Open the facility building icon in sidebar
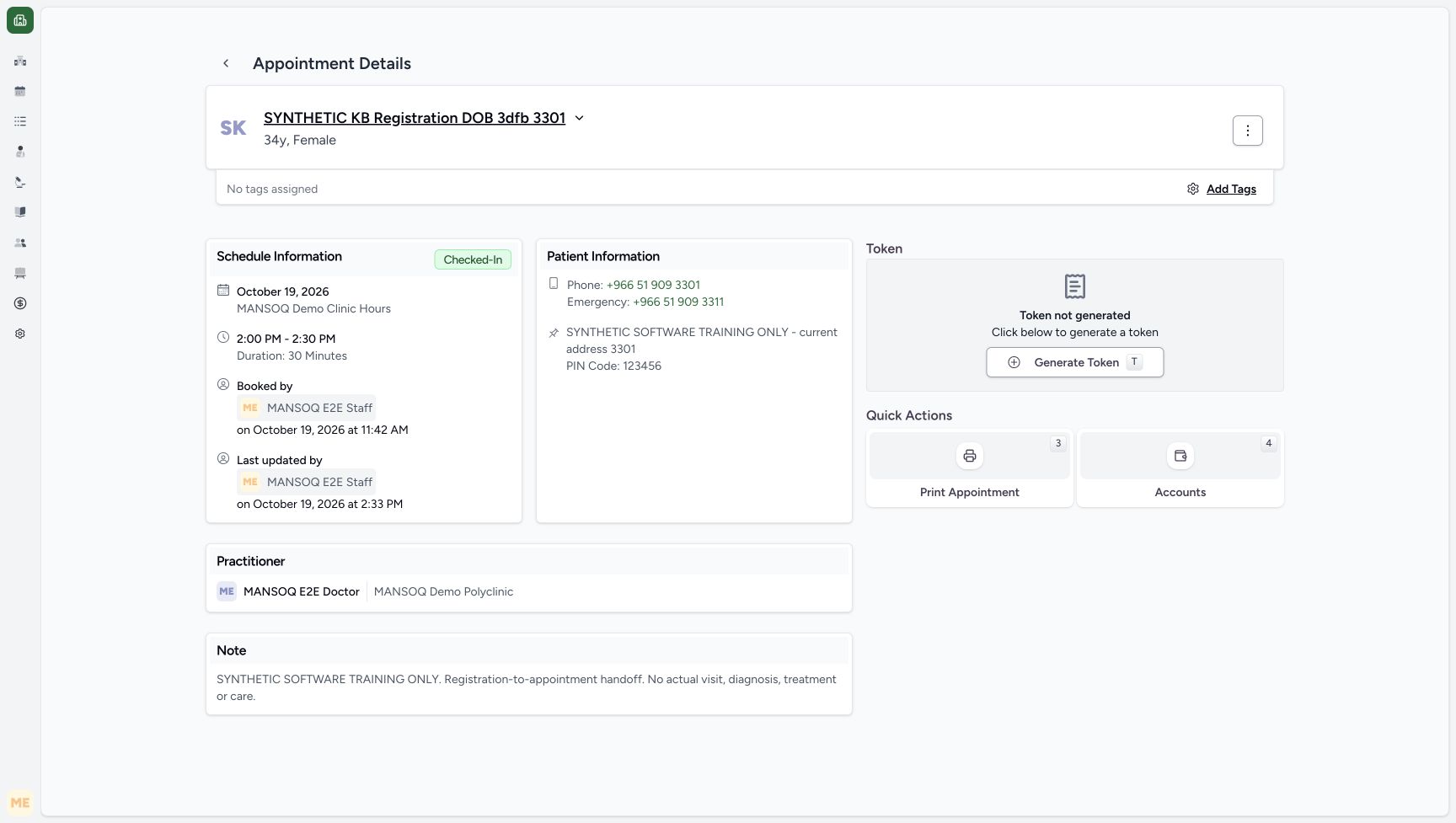 coord(20,61)
